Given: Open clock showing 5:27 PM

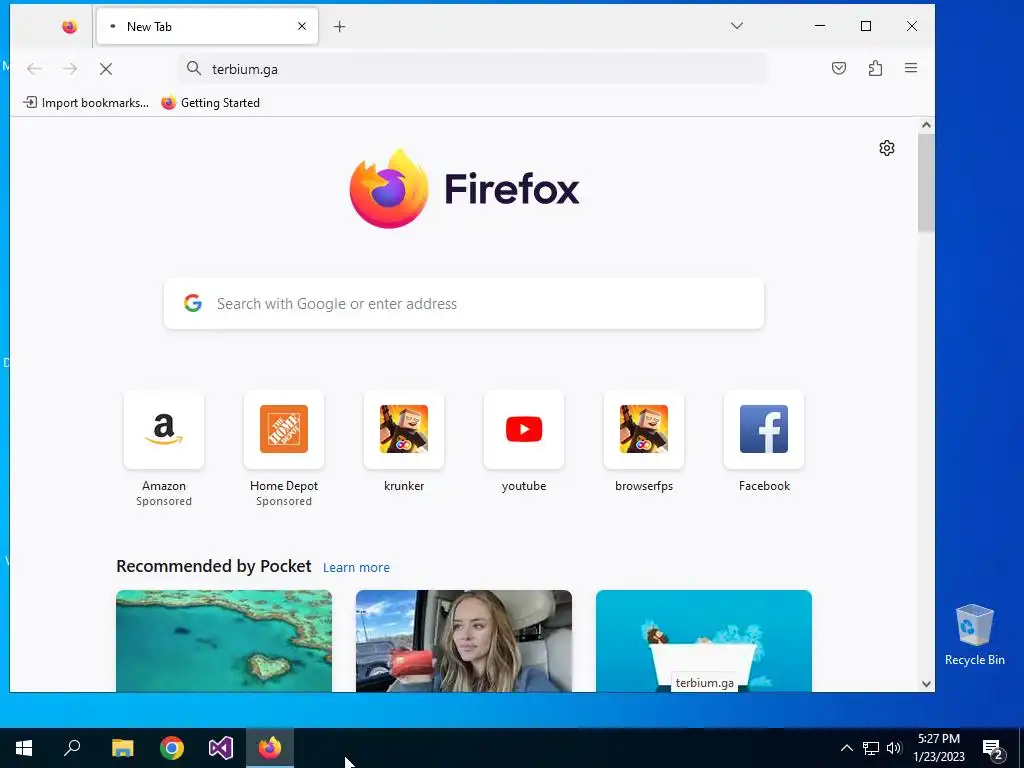Looking at the screenshot, I should coord(939,748).
